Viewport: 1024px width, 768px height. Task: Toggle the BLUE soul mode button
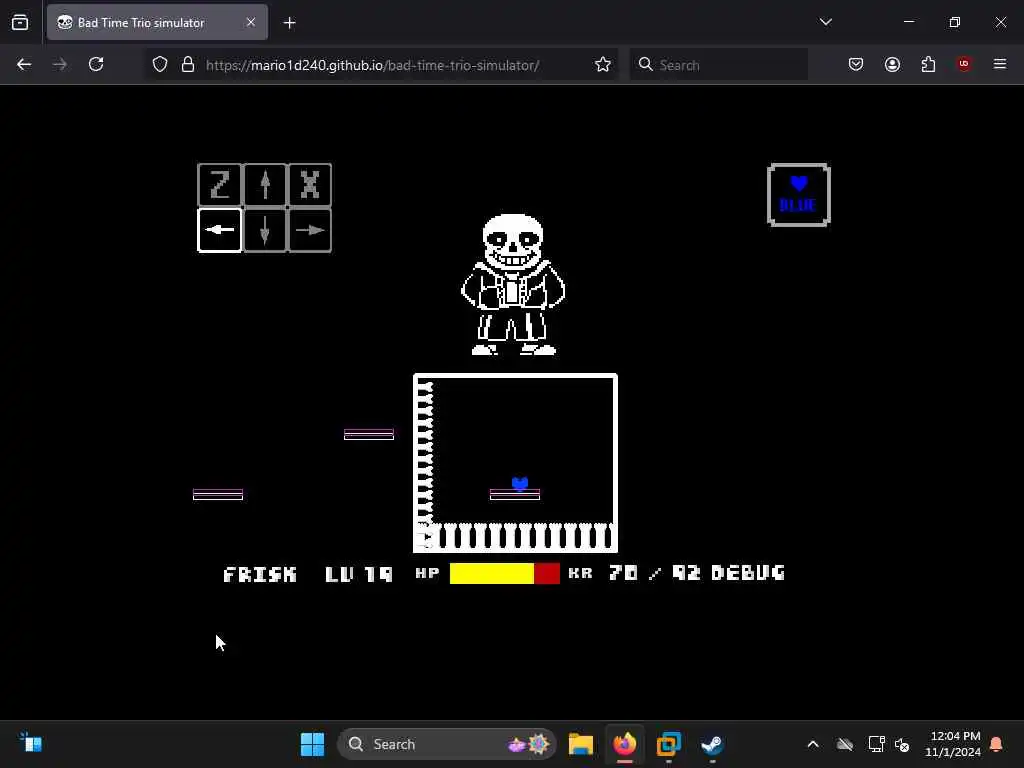[798, 195]
